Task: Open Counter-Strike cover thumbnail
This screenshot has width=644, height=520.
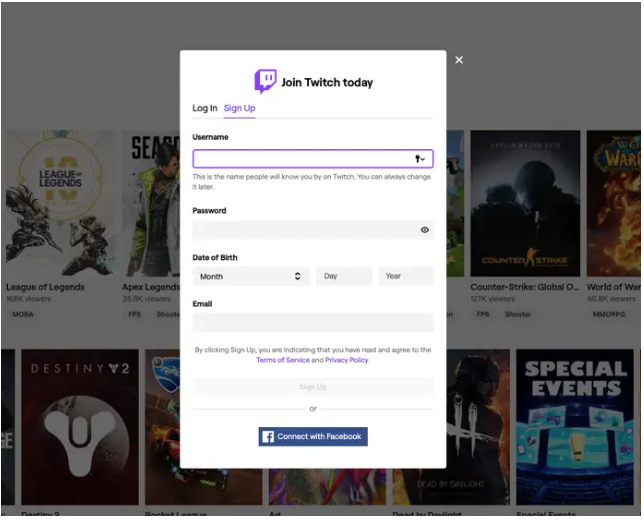Action: point(525,203)
